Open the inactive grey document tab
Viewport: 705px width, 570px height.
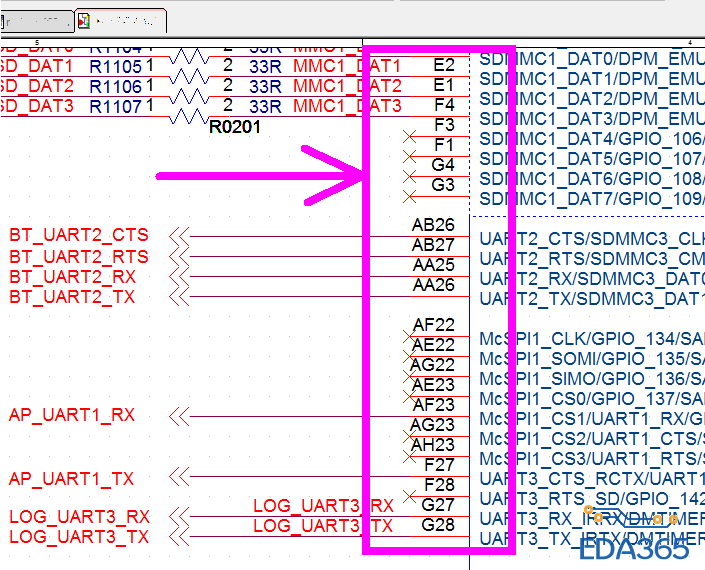(x=37, y=22)
